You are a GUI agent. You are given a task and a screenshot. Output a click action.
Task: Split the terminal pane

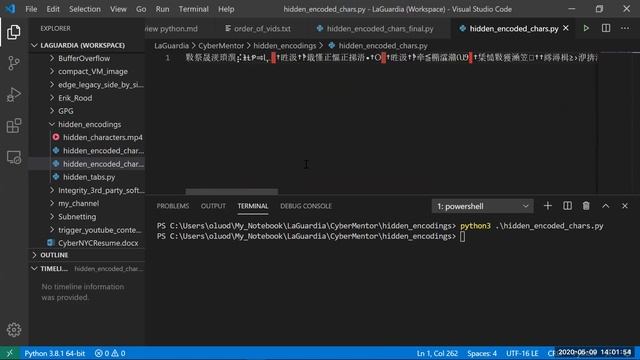[x=567, y=206]
